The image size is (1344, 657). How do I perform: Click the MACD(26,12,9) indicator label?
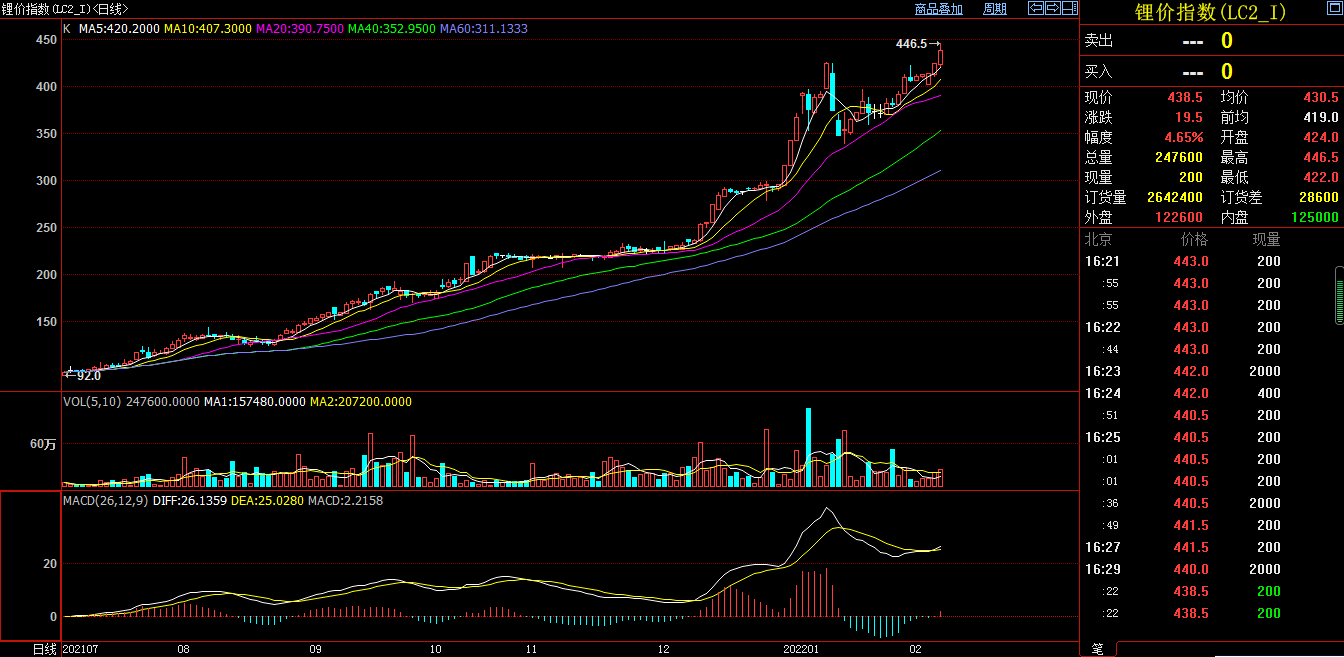pos(103,500)
